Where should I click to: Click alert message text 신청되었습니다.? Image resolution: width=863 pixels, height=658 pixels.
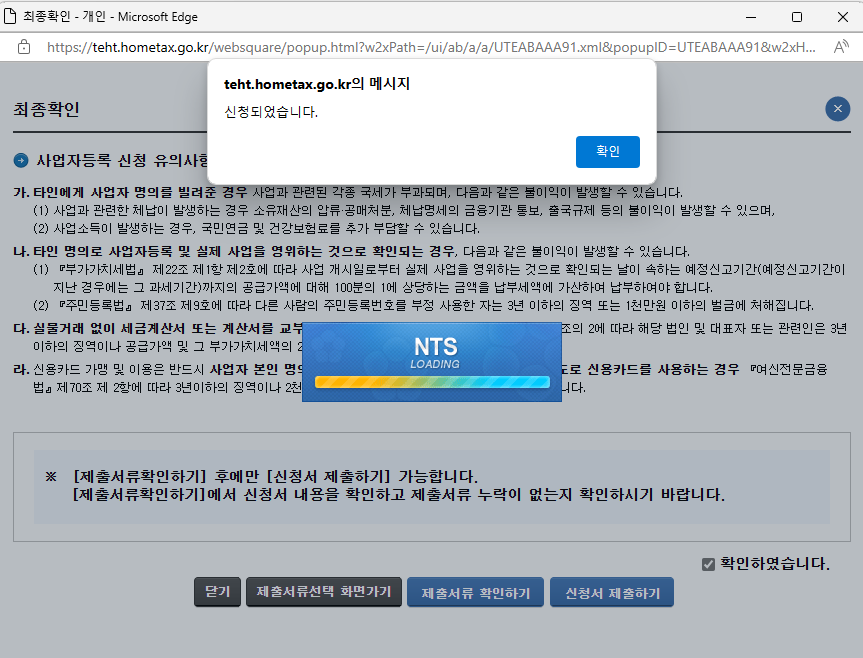(x=271, y=112)
